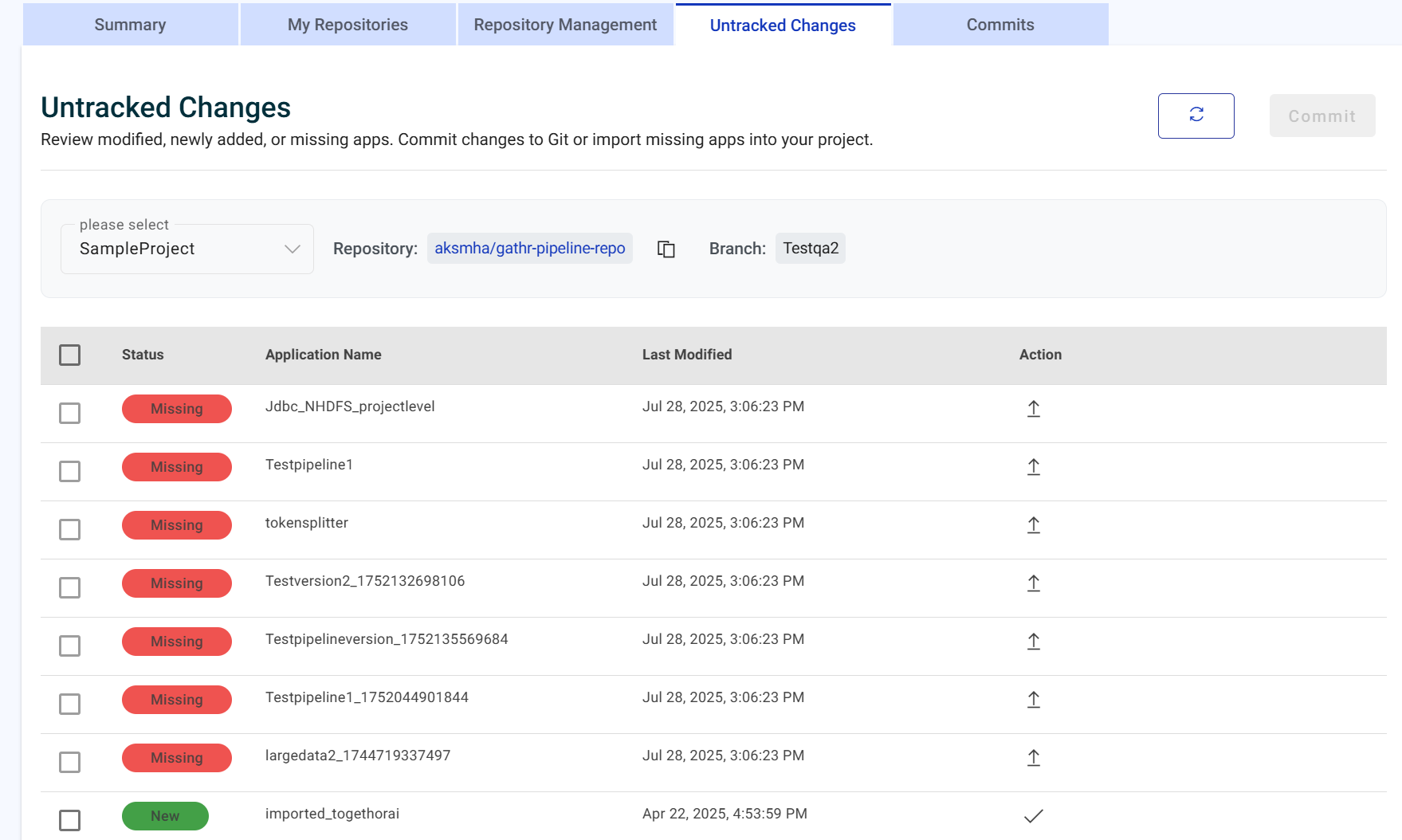
Task: Click checkmark icon for imported_togethorai
Action: [1033, 816]
